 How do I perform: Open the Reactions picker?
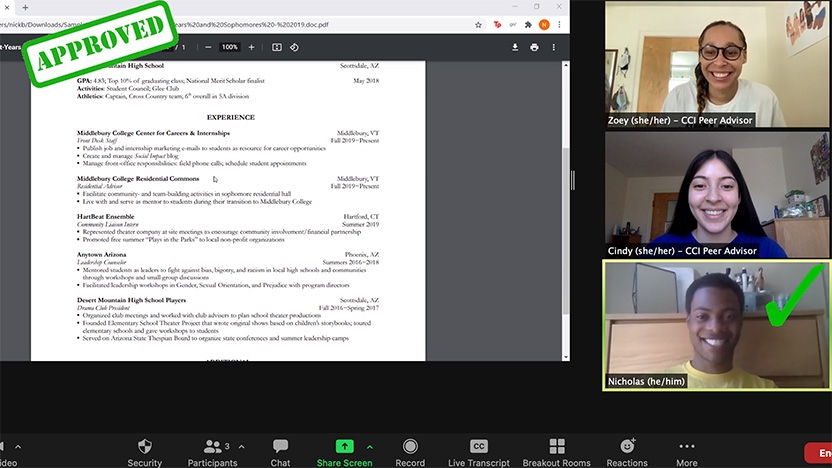tap(627, 453)
